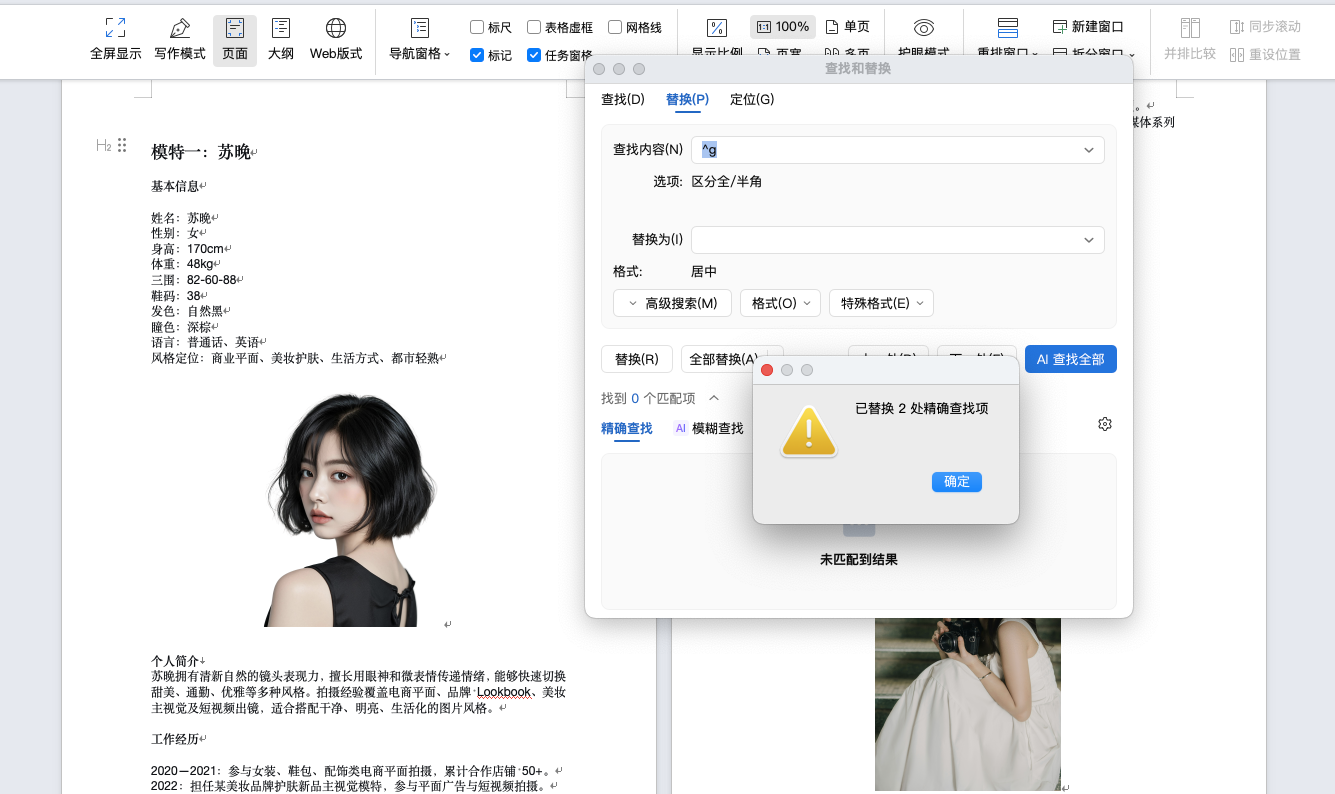Select the exact search (精确查找) tab
The height and width of the screenshot is (794, 1335).
(627, 428)
